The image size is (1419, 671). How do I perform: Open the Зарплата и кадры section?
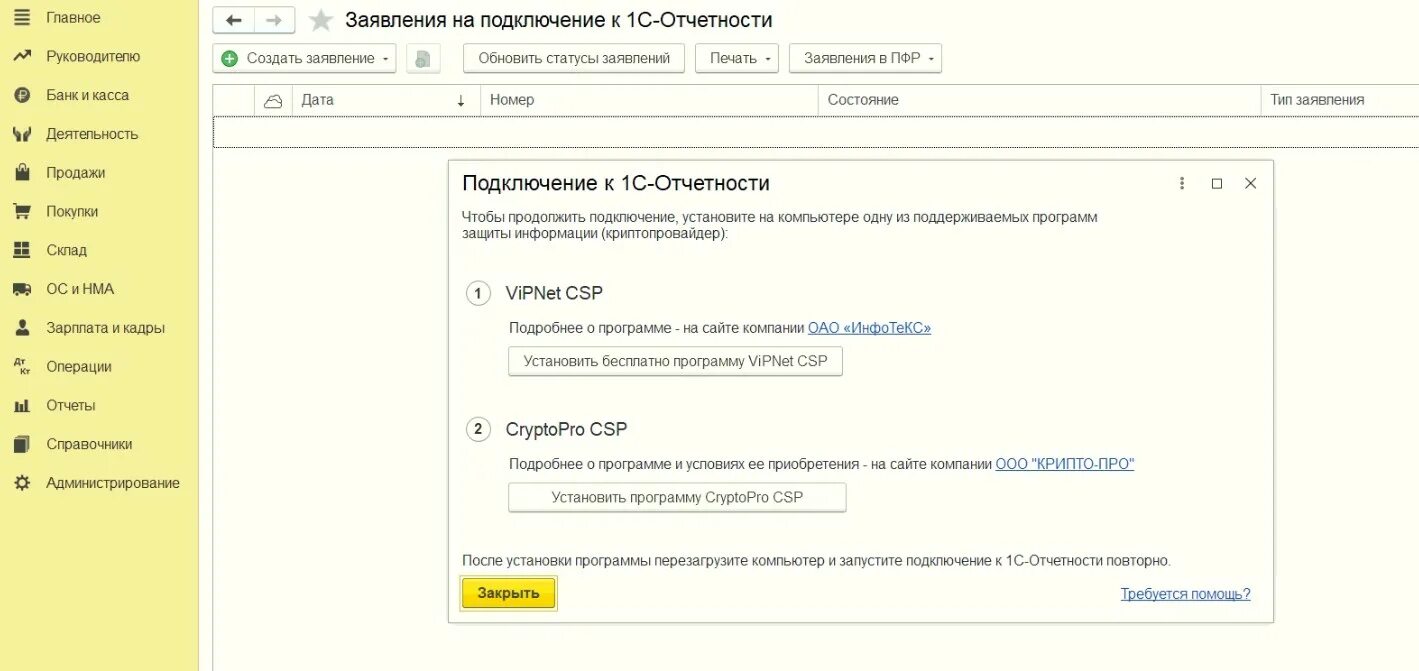[x=105, y=328]
